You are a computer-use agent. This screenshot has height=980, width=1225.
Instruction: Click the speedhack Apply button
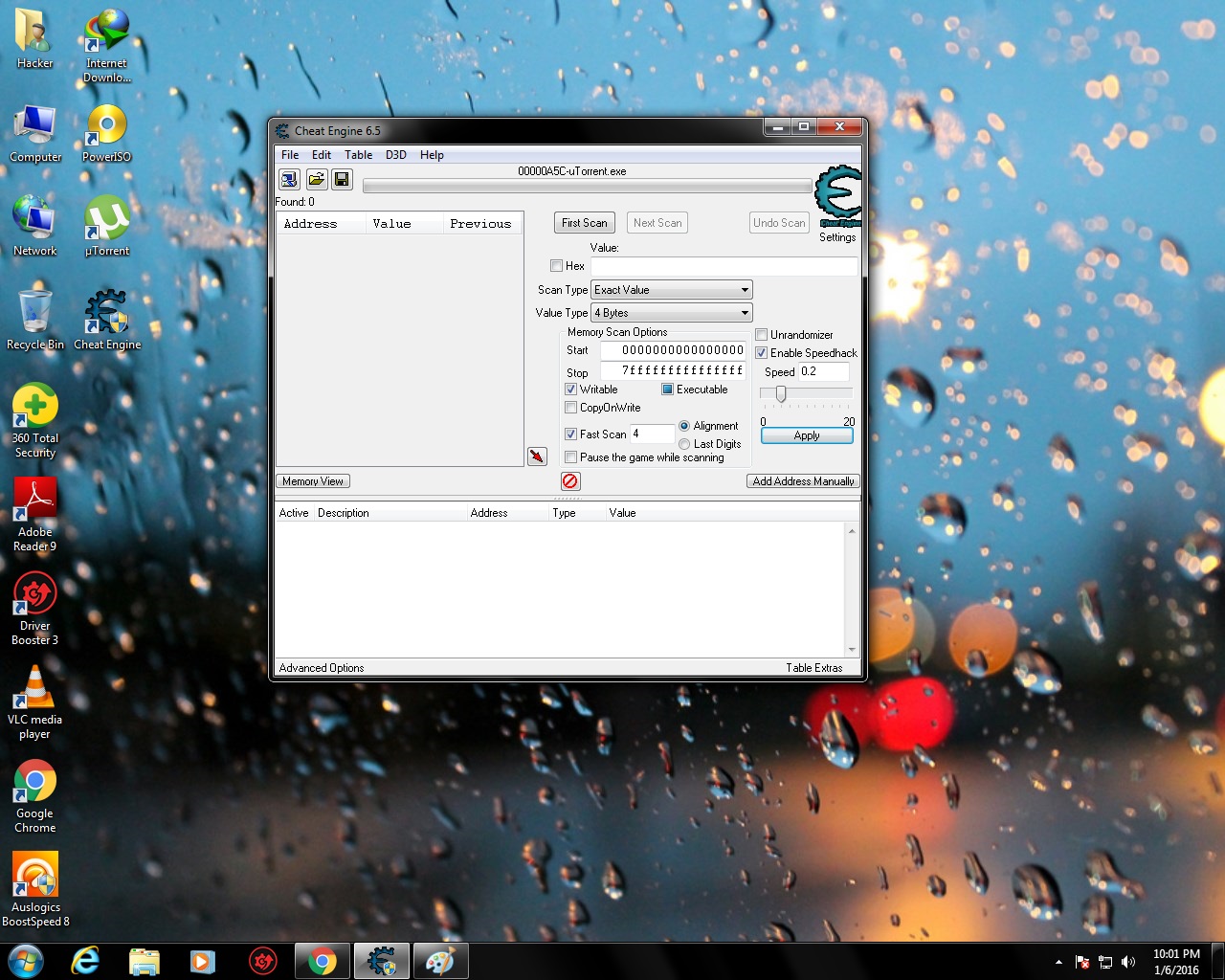[x=807, y=435]
